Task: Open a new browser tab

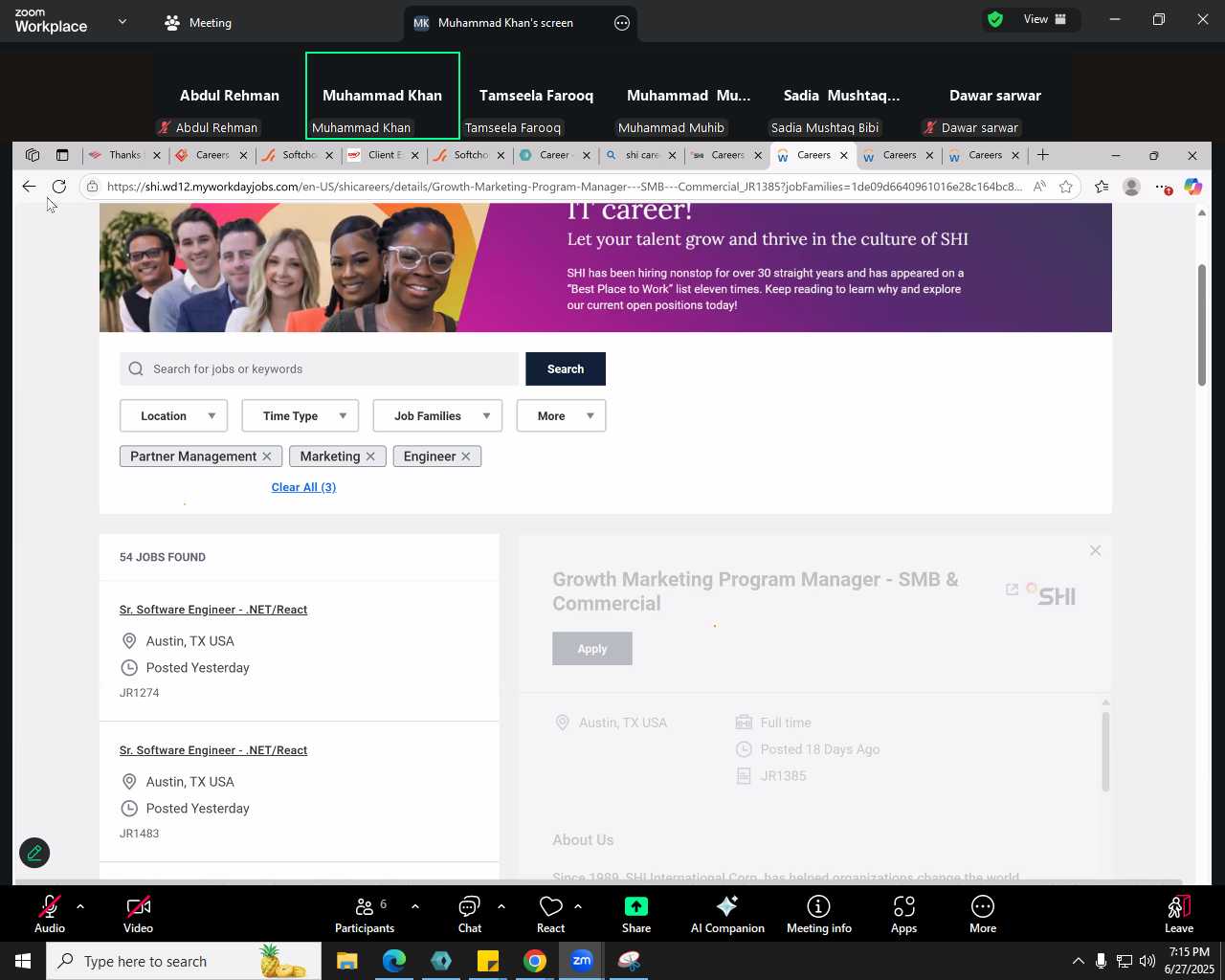Action: [x=1043, y=155]
